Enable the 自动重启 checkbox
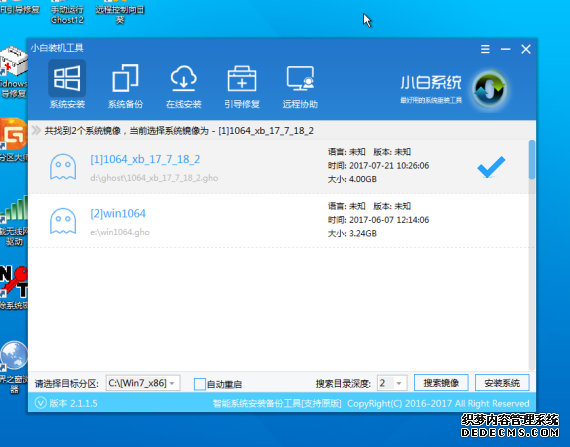Viewport: 570px width, 447px height. [x=200, y=384]
